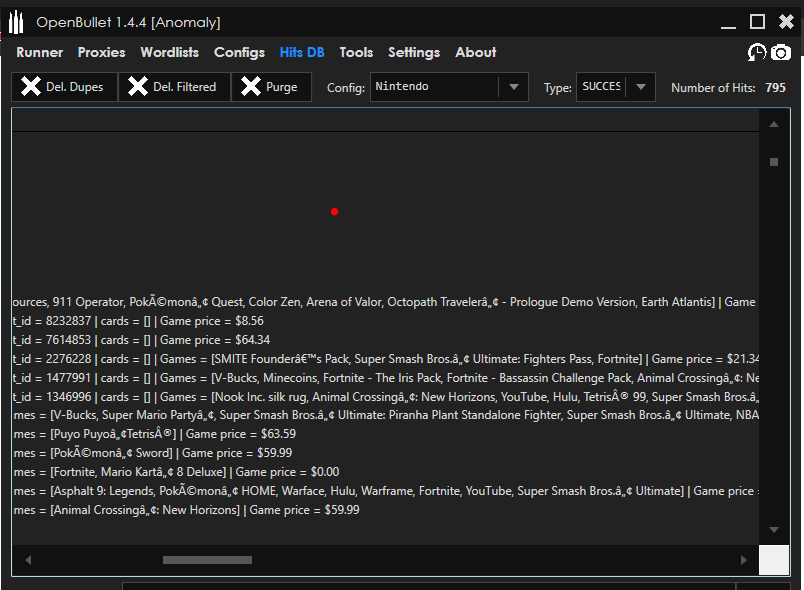This screenshot has width=804, height=590.
Task: Select the Pokémon Sword row priced $59.99
Action: (x=386, y=453)
